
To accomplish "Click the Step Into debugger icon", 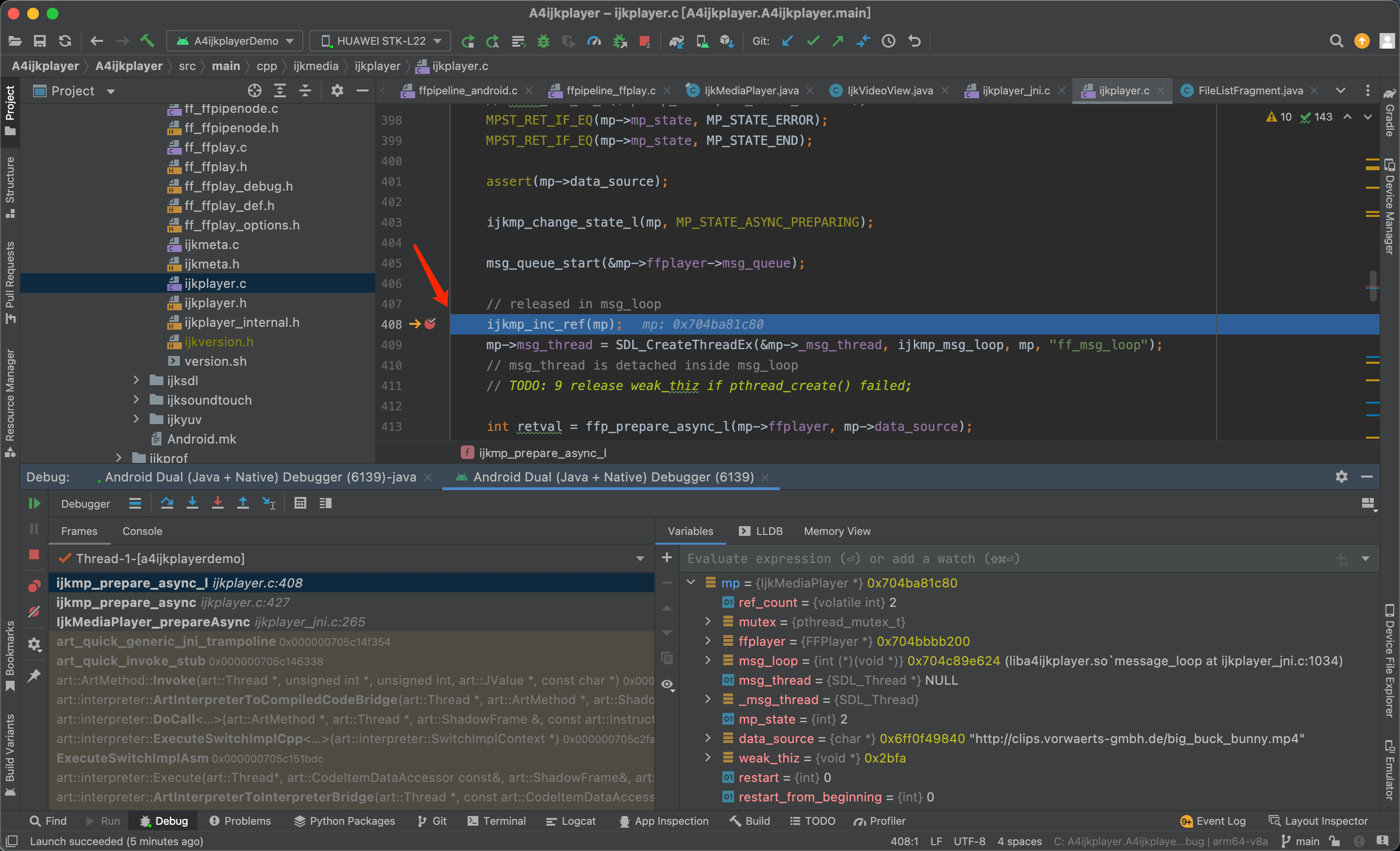I will coord(192,503).
